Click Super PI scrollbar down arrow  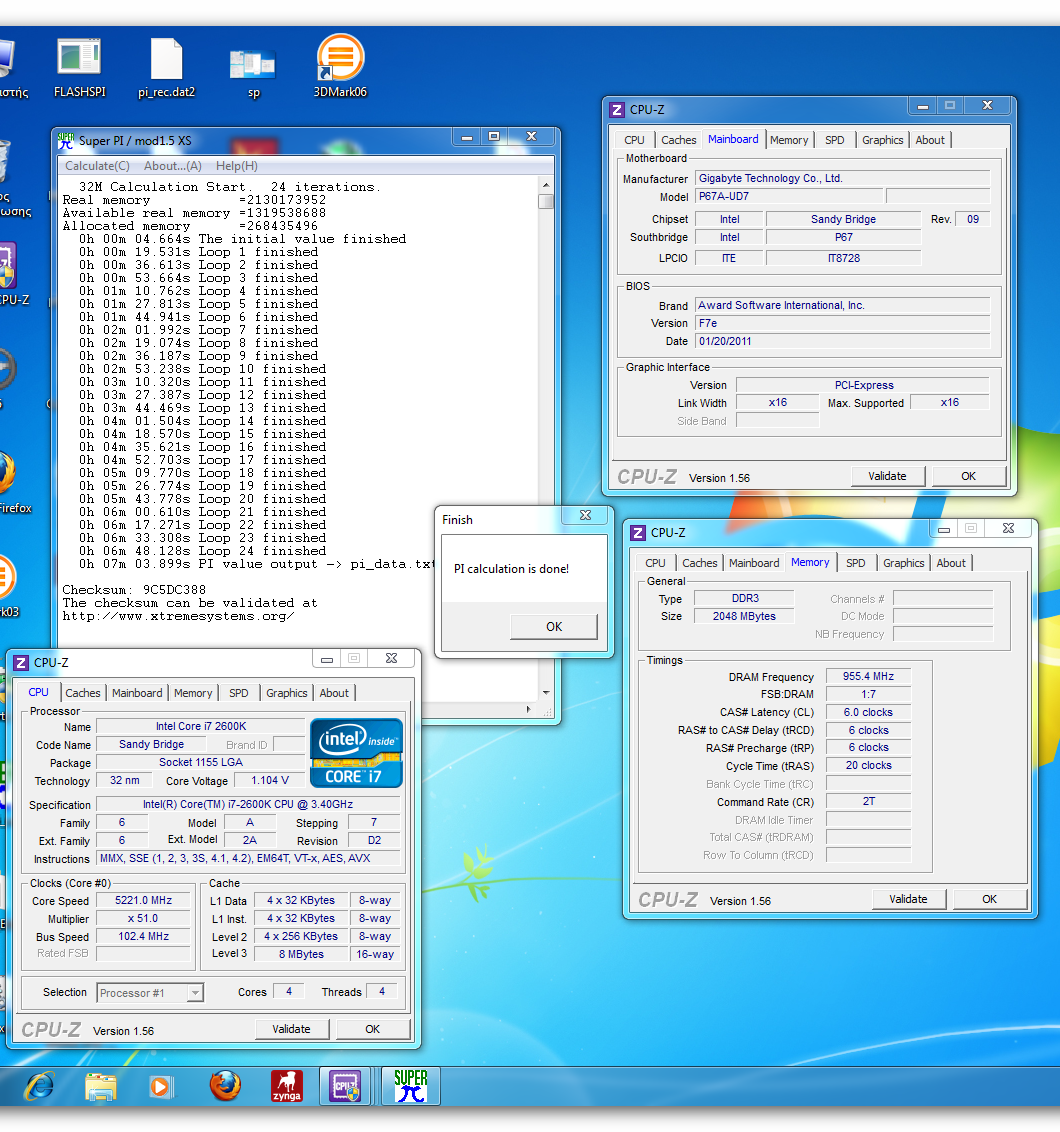point(546,693)
